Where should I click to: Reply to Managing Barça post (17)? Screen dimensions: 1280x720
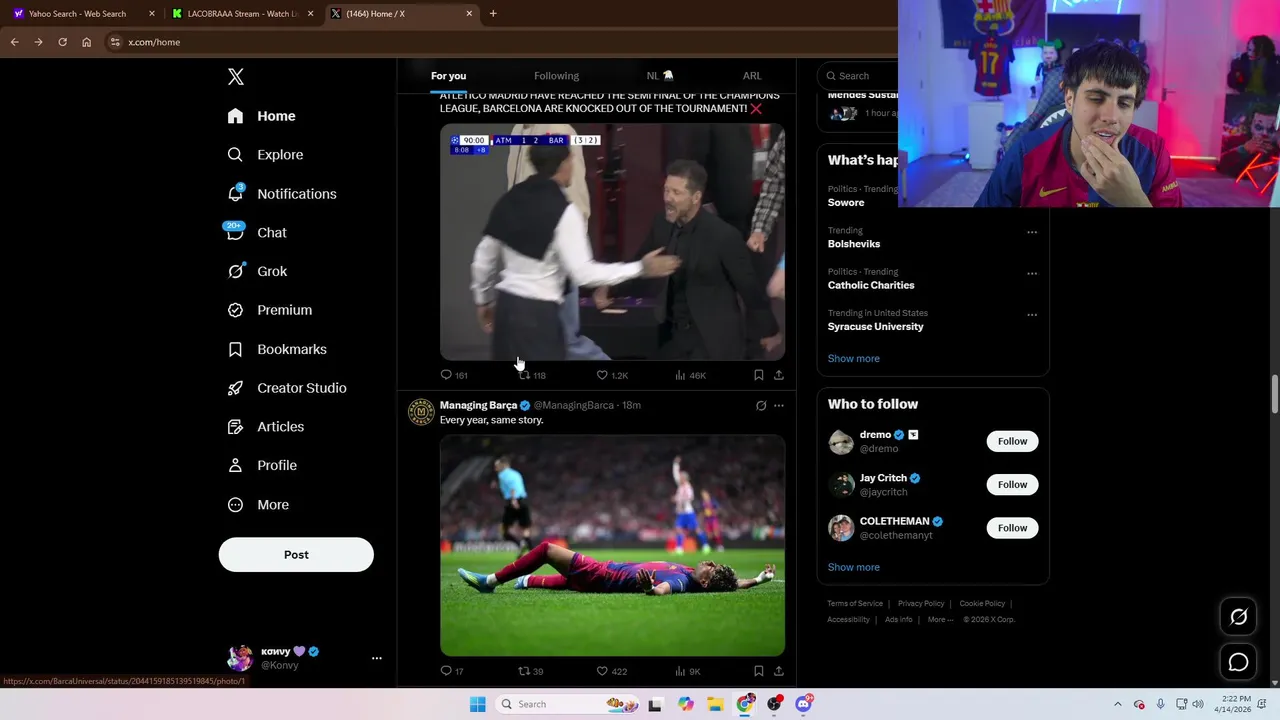click(x=452, y=671)
